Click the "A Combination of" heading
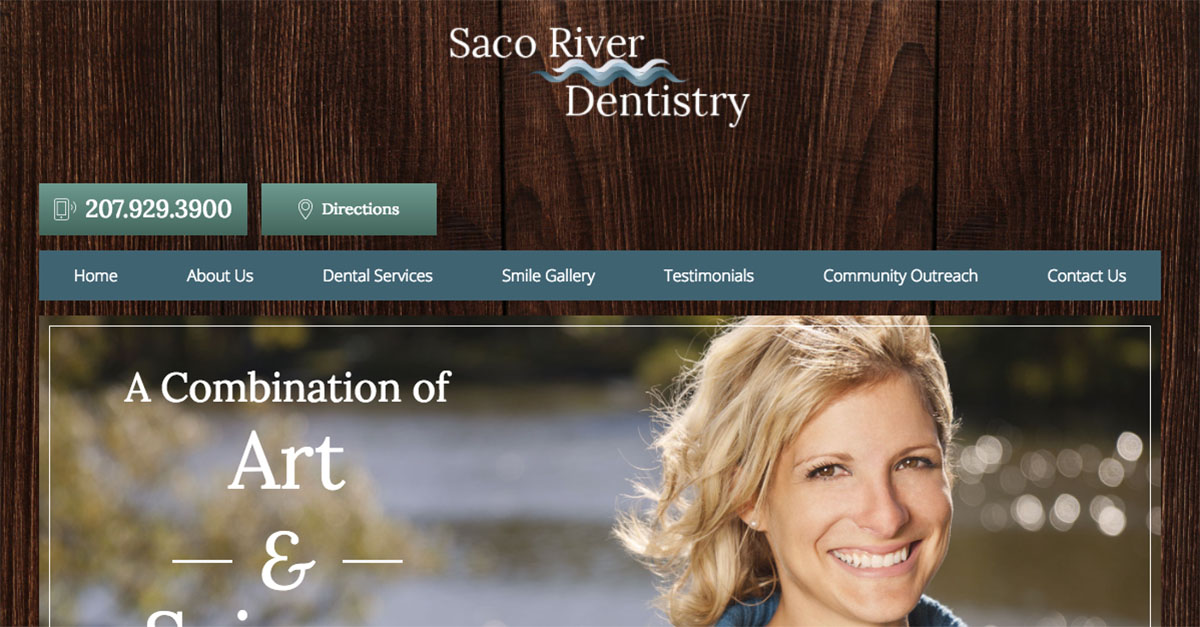Image resolution: width=1200 pixels, height=627 pixels. [x=287, y=388]
